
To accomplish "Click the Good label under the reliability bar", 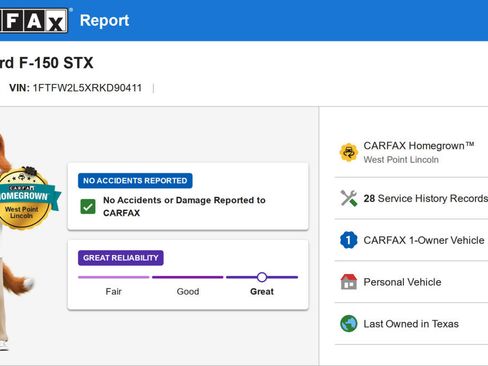I will tap(188, 292).
